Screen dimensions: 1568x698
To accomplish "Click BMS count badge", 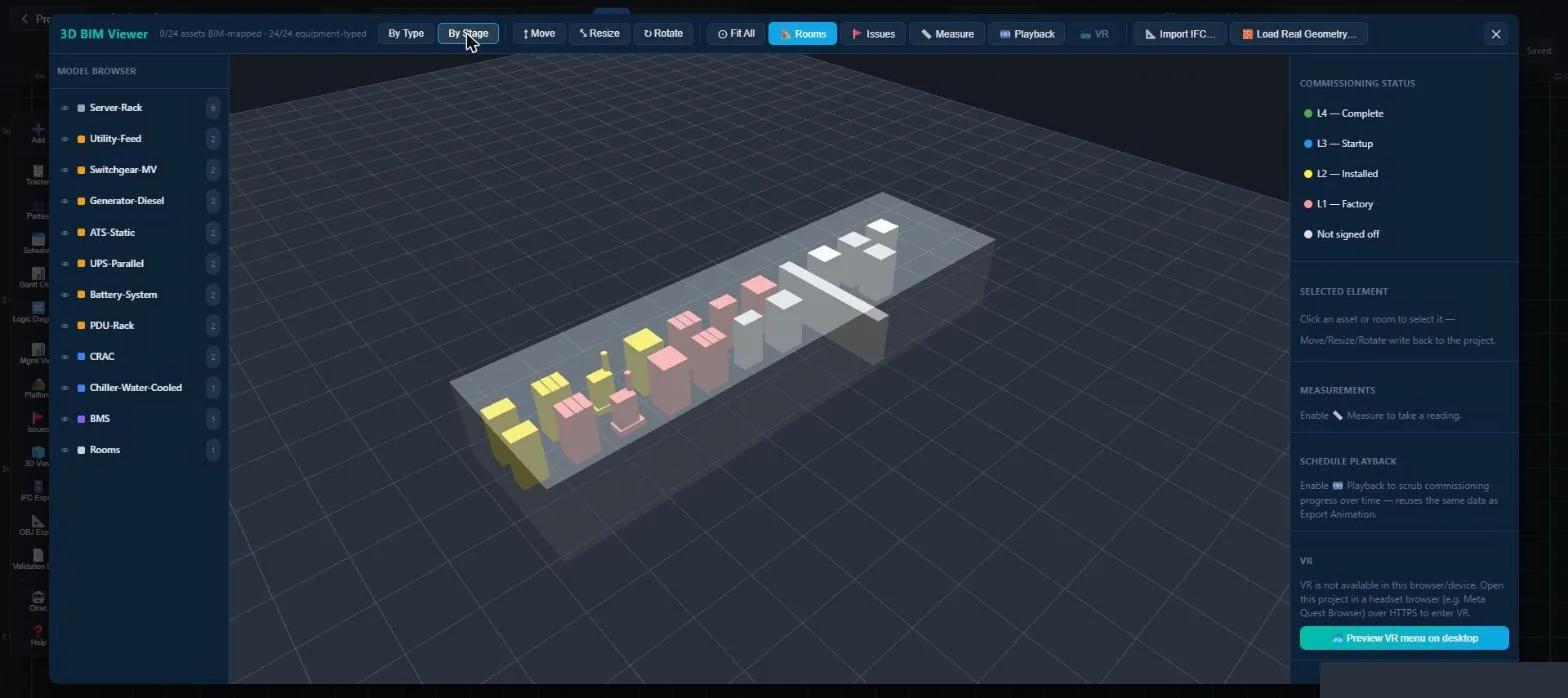I will pyautogui.click(x=212, y=419).
